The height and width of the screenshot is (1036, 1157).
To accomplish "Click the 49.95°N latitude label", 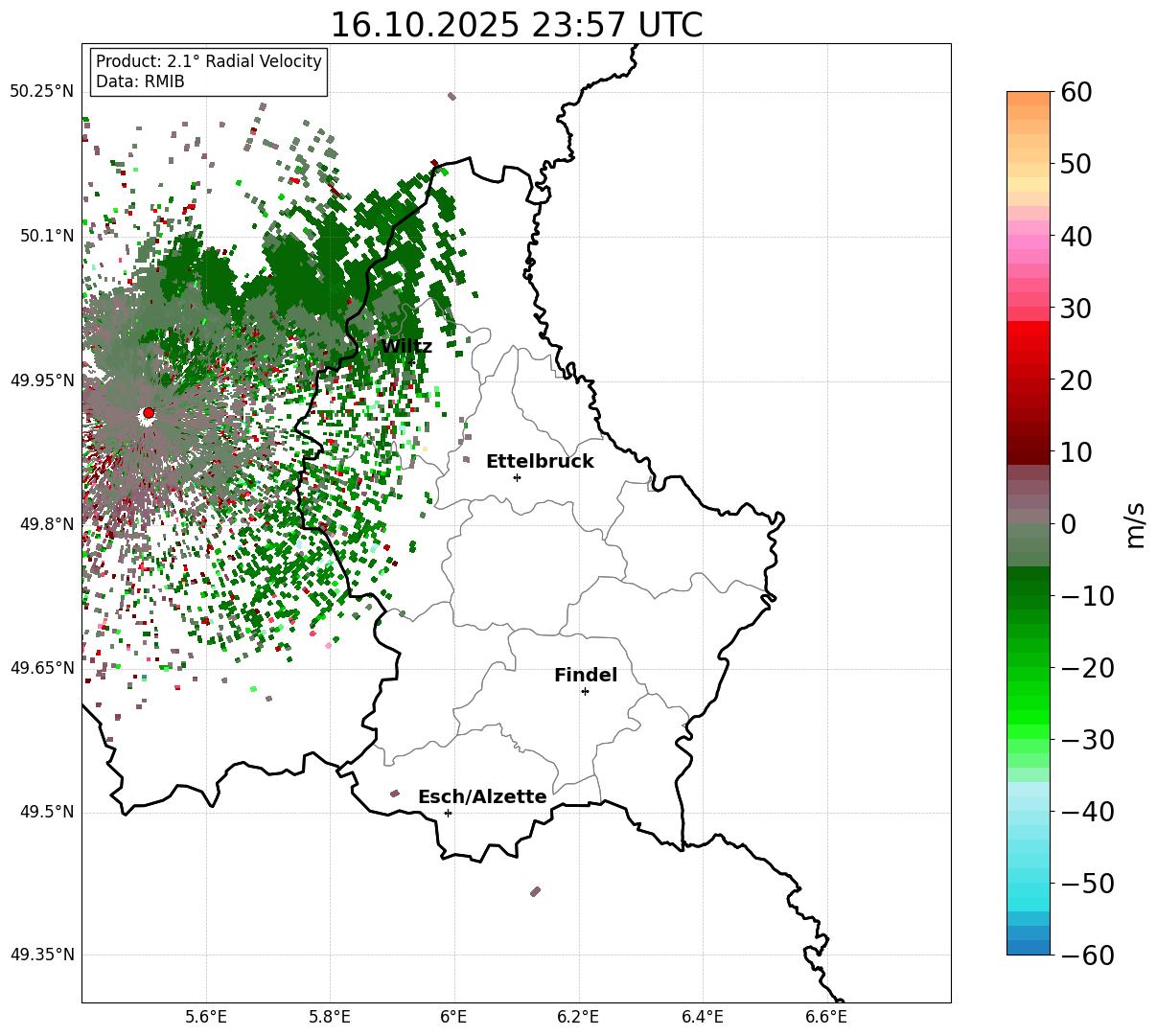I will pyautogui.click(x=41, y=380).
